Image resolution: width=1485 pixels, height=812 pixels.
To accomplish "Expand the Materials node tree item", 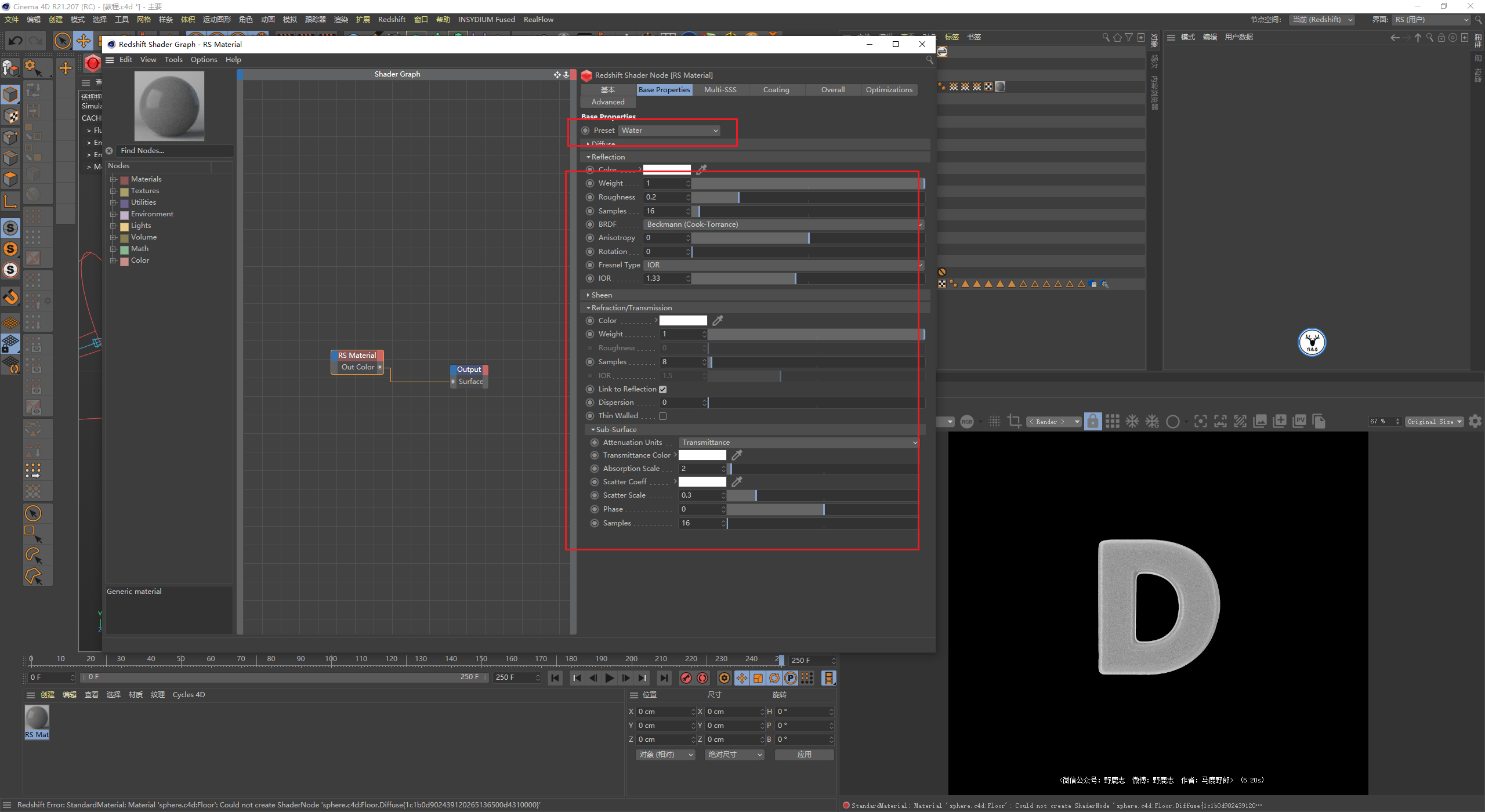I will tap(114, 179).
